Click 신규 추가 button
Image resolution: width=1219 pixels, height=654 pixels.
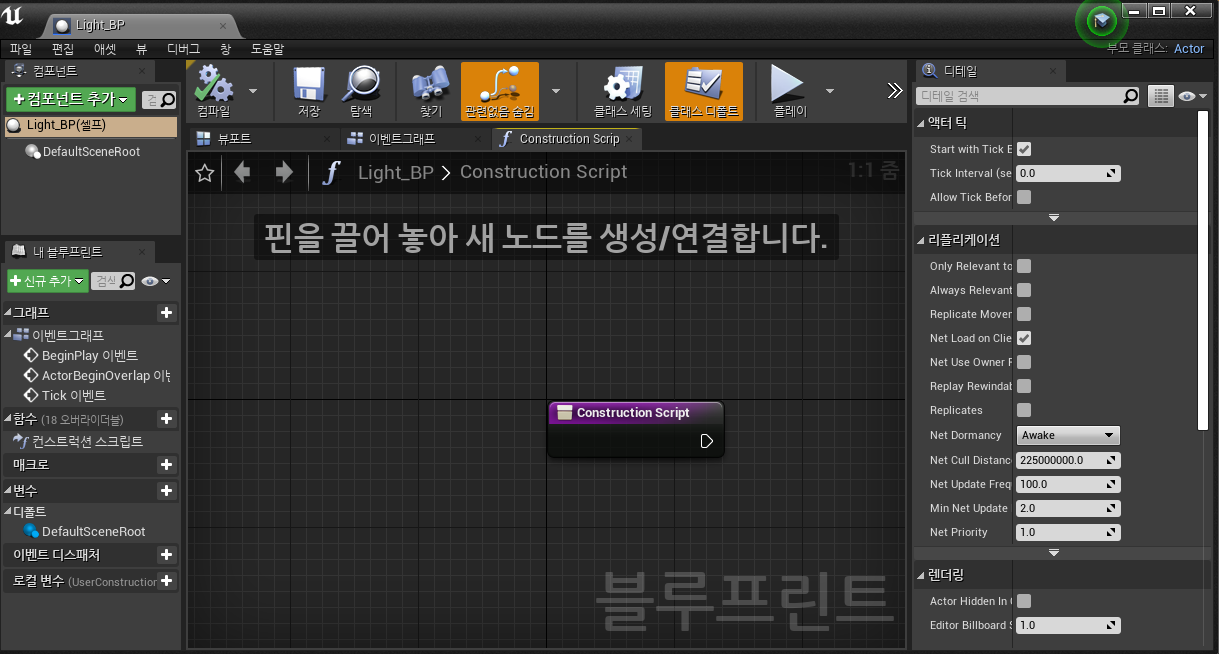46,281
